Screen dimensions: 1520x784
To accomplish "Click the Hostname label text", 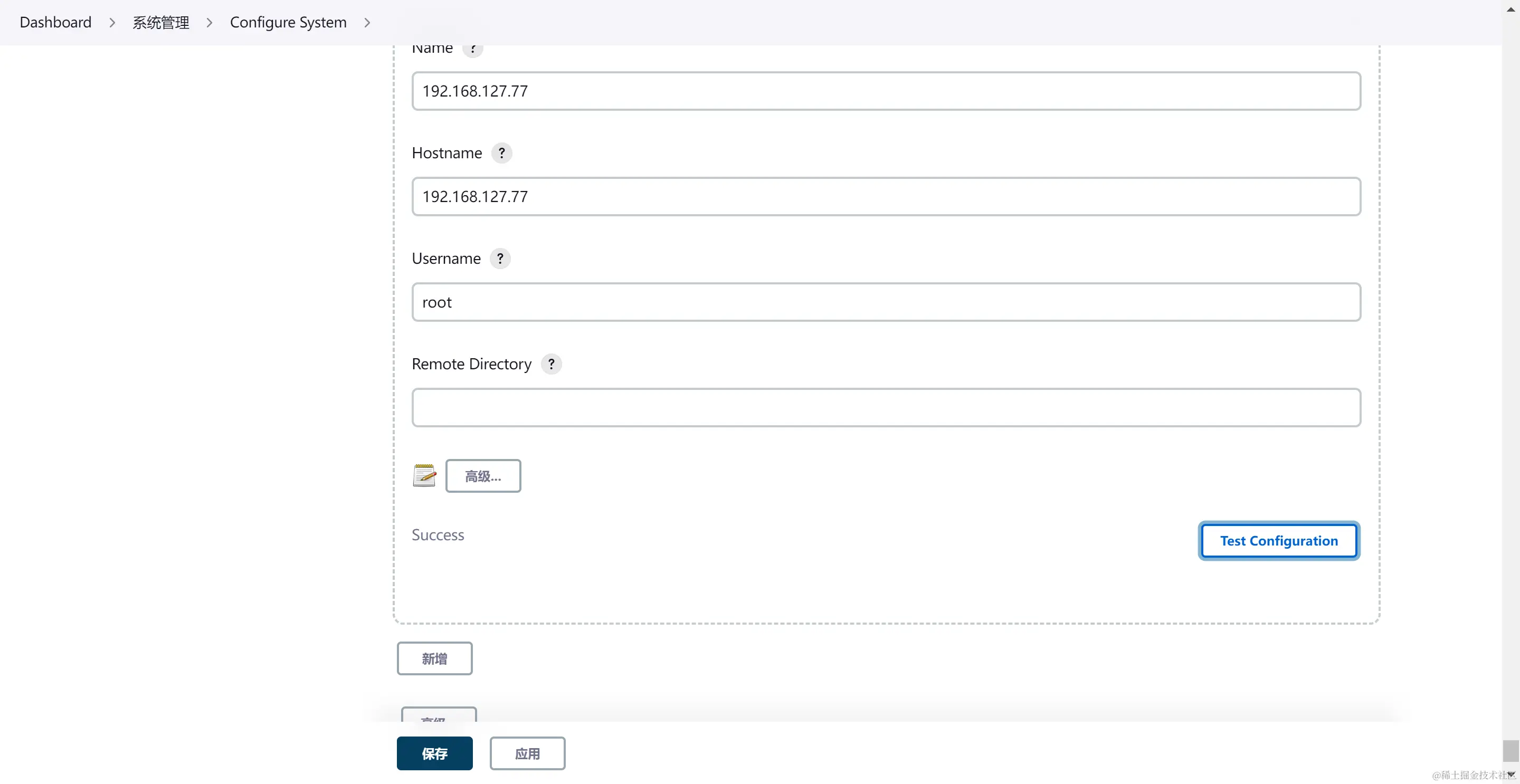I will point(446,153).
